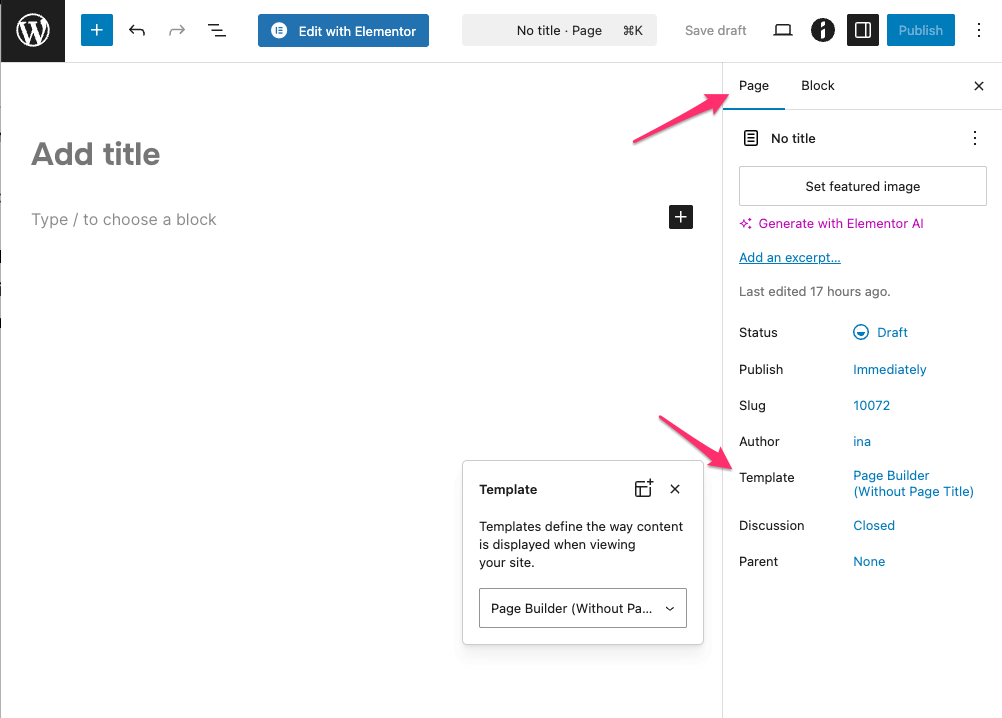Screen dimensions: 1002x718
Task: Open page actions menu beside No title
Action: pyautogui.click(x=975, y=139)
